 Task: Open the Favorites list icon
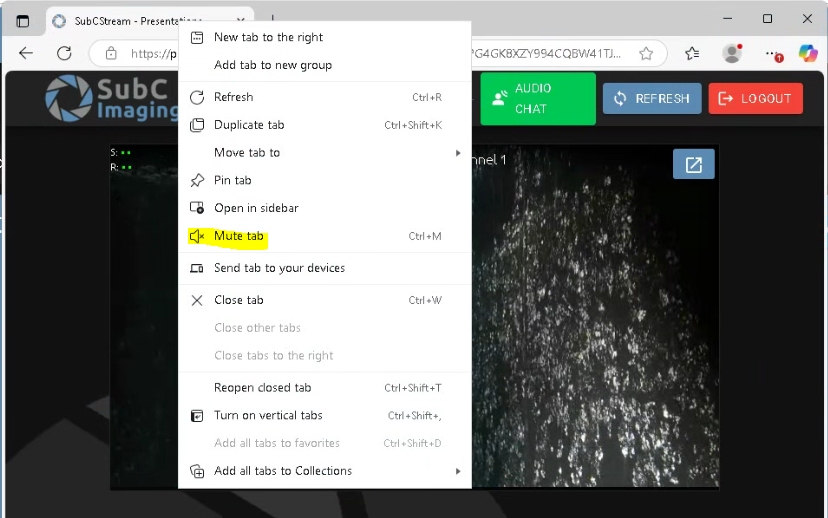click(x=692, y=53)
